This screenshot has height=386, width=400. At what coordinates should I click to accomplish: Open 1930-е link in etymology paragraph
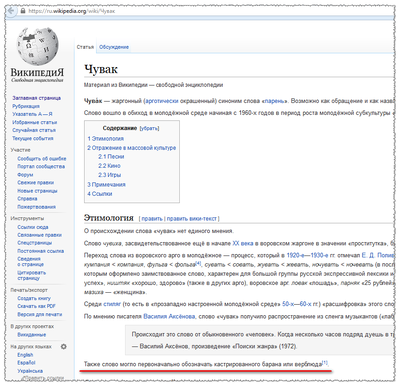pos(319,256)
